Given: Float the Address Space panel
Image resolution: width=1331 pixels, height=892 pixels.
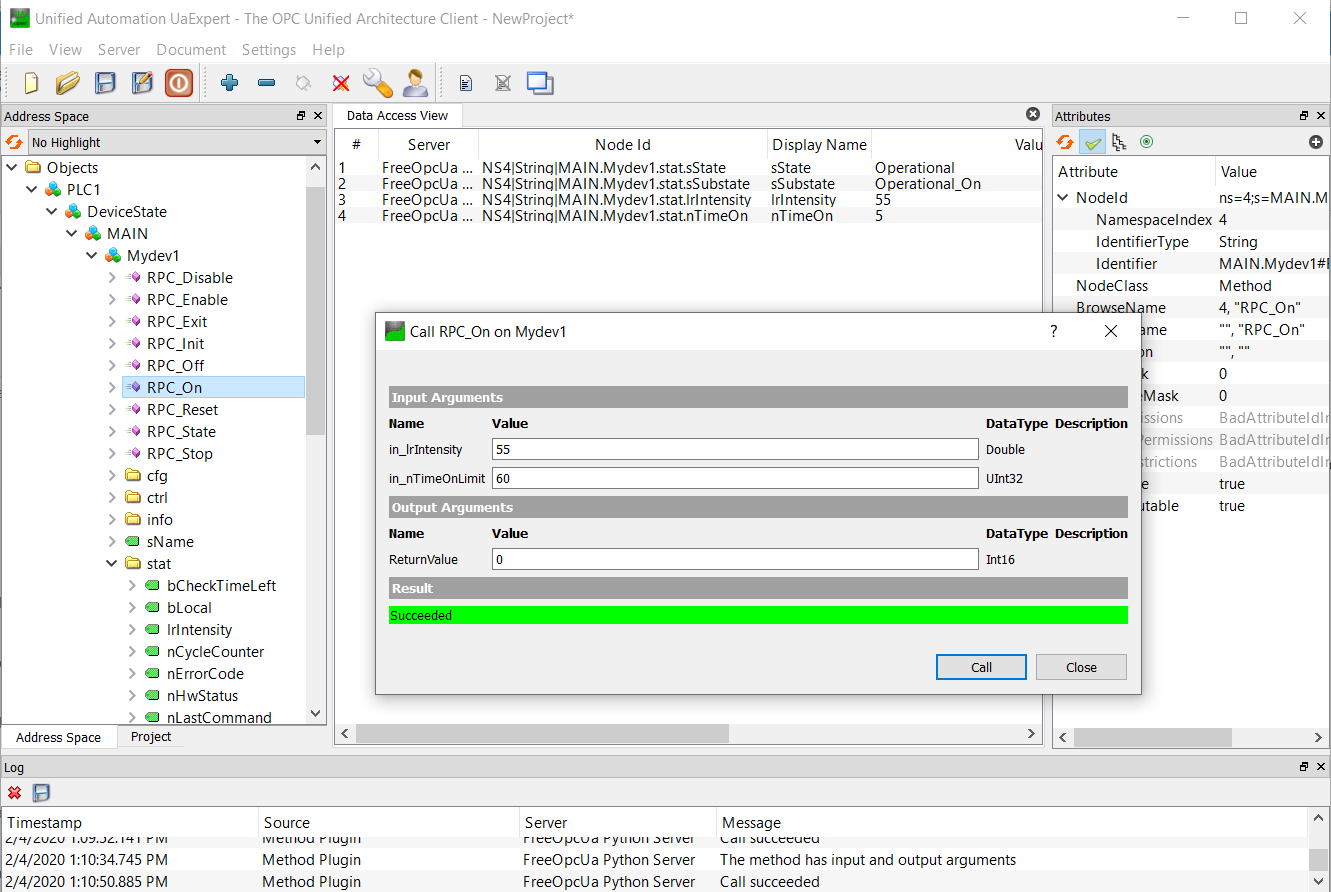Looking at the screenshot, I should click(301, 116).
